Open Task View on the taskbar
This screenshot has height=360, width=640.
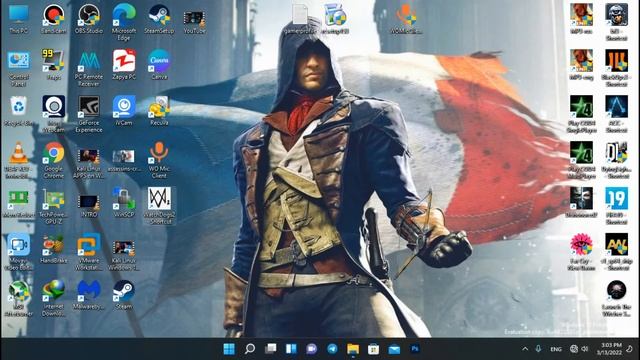point(270,349)
